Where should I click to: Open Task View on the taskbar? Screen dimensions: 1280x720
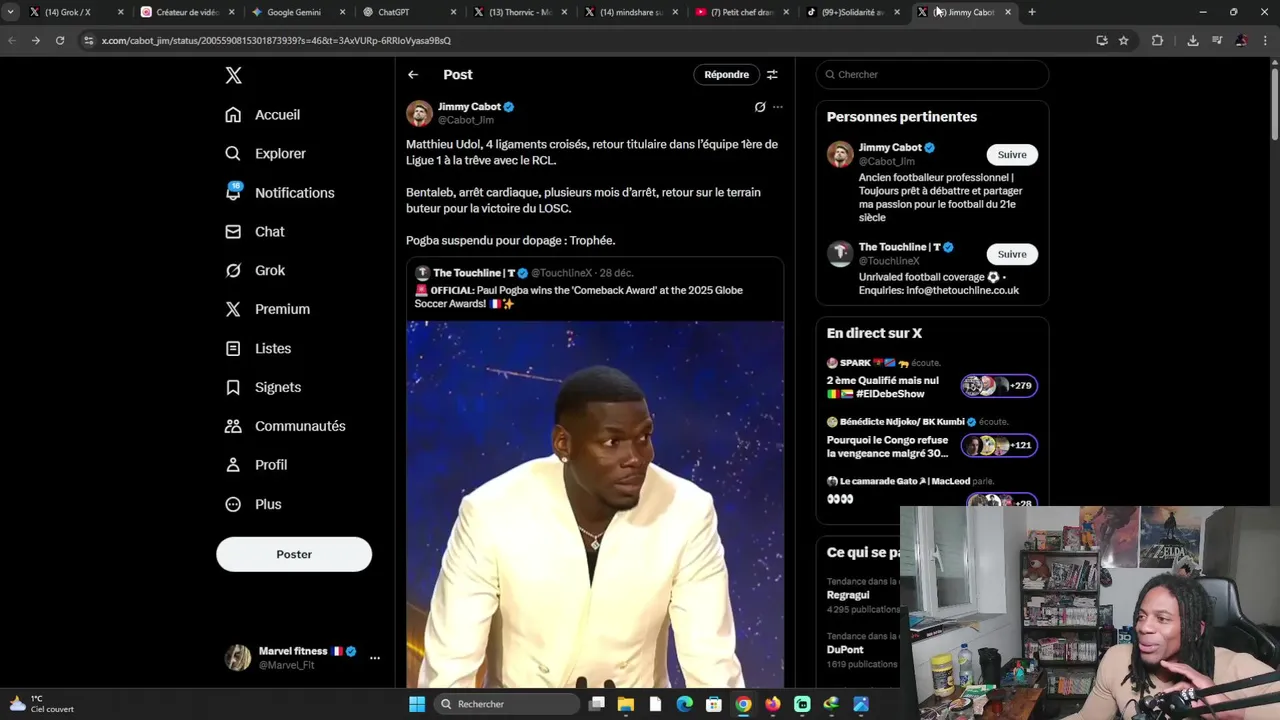point(597,704)
